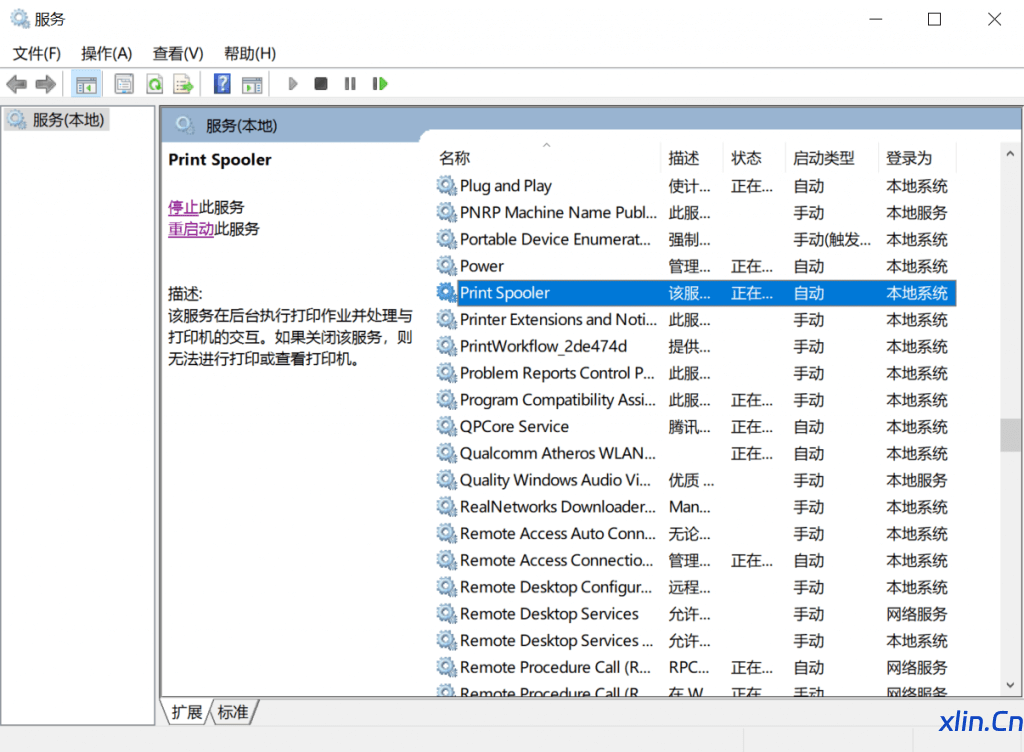The image size is (1024, 752).
Task: Click the scrollbar up arrow in services list
Action: 1010,154
